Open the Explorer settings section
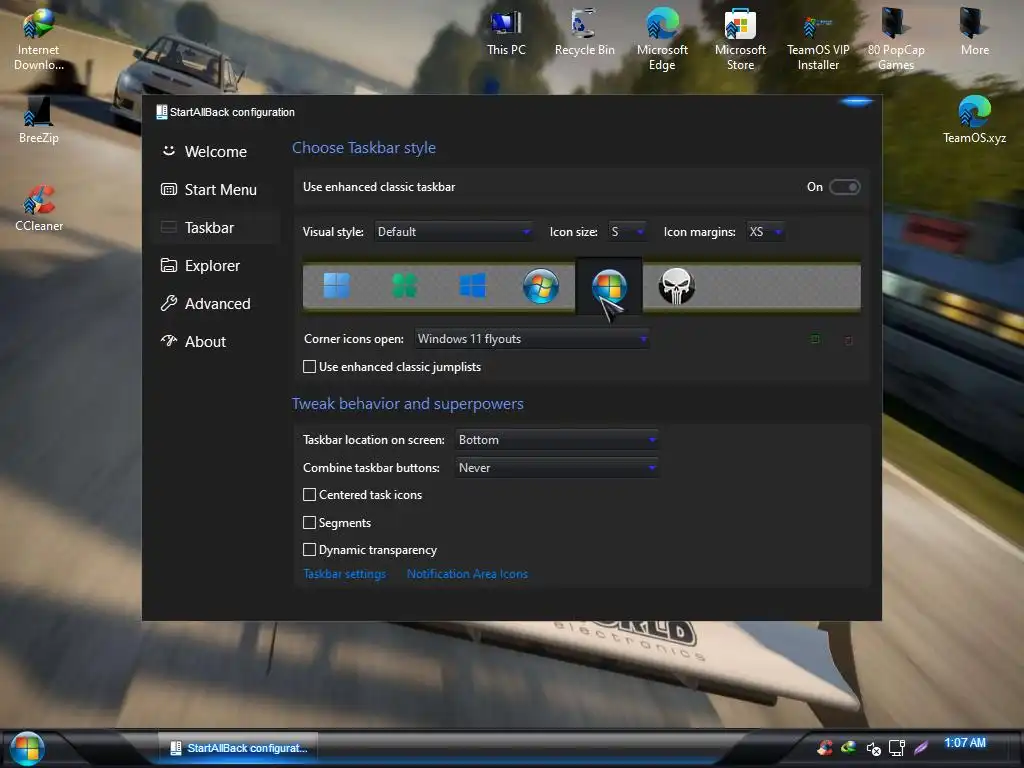 (216, 266)
